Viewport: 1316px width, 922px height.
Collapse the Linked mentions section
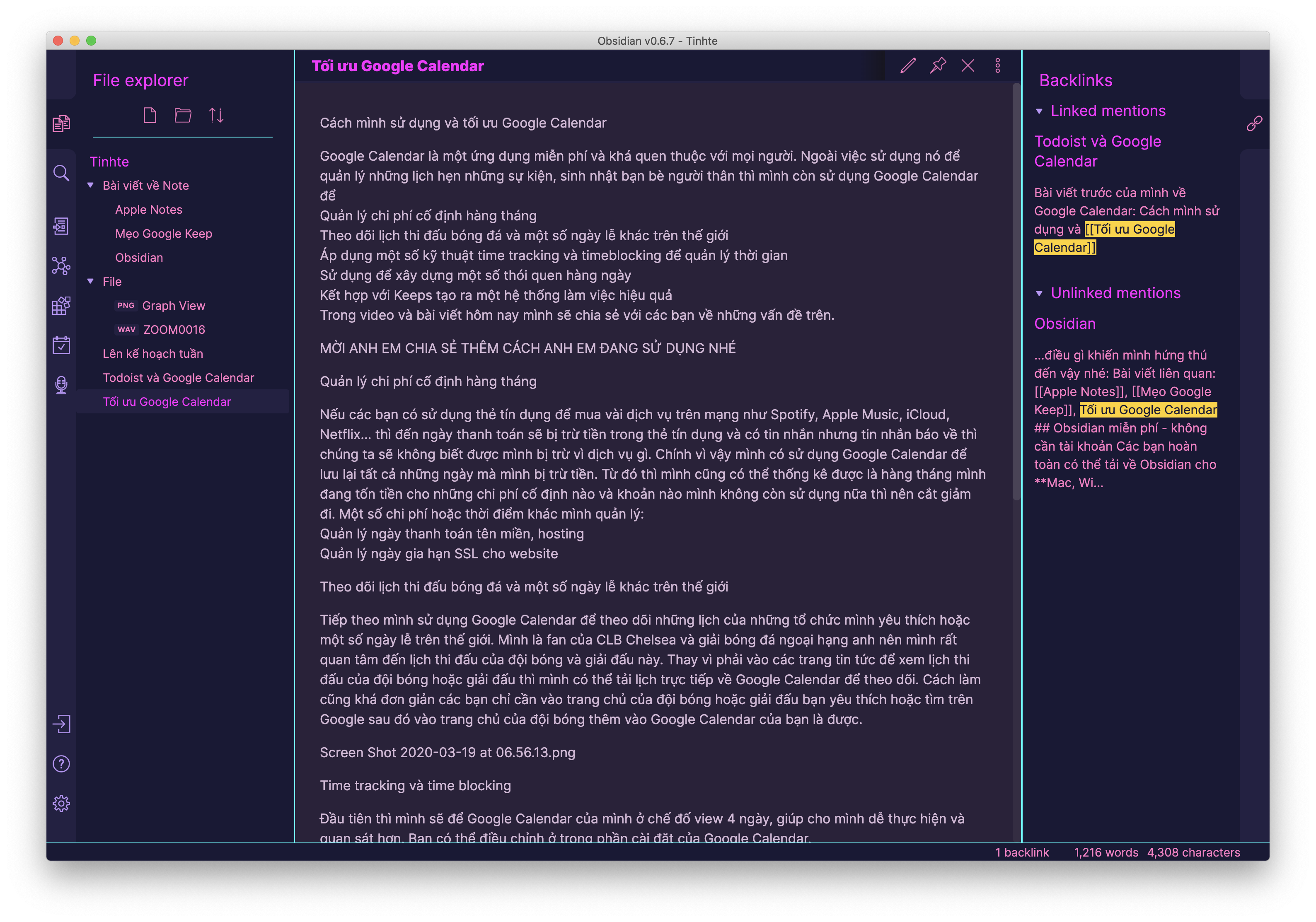click(1039, 111)
